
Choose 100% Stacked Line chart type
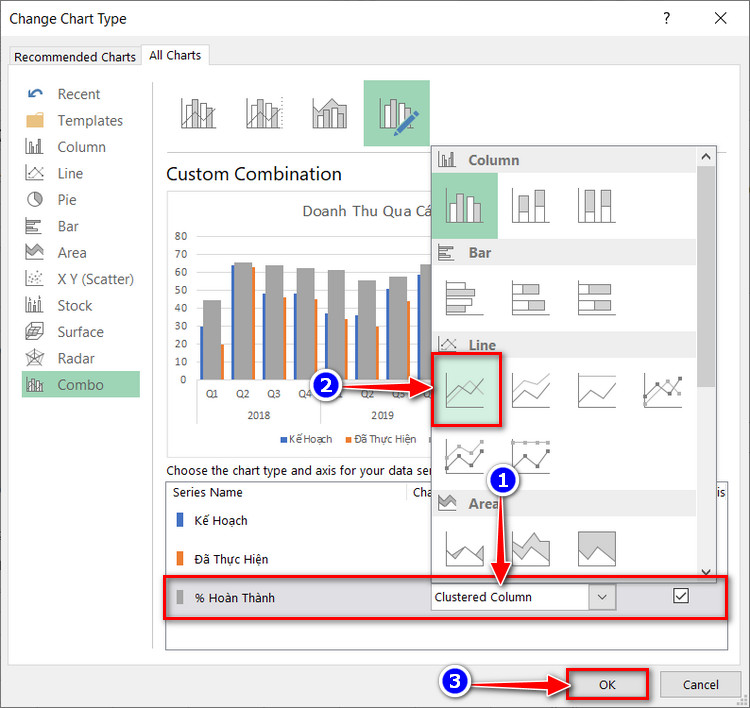coord(596,390)
